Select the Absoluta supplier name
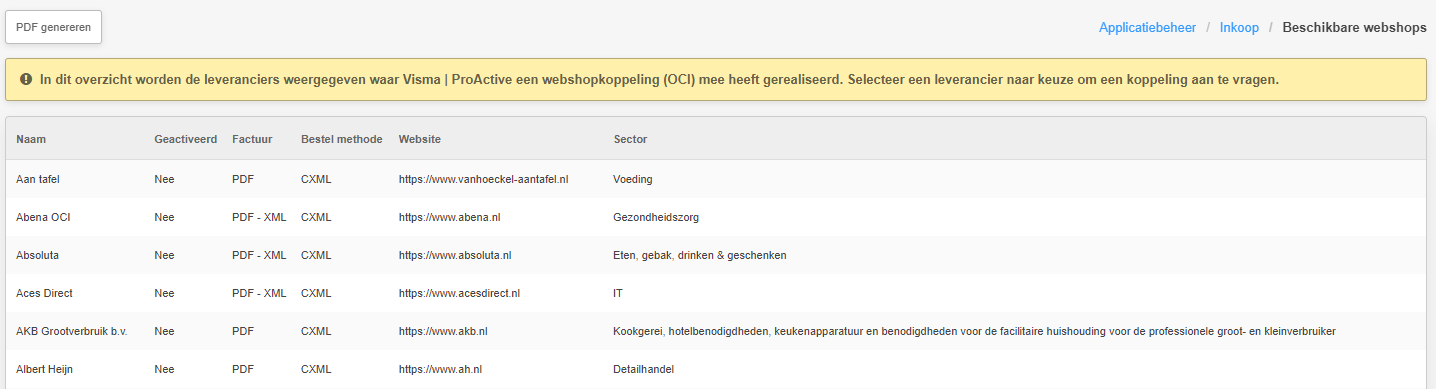The width and height of the screenshot is (1436, 389). [x=37, y=255]
